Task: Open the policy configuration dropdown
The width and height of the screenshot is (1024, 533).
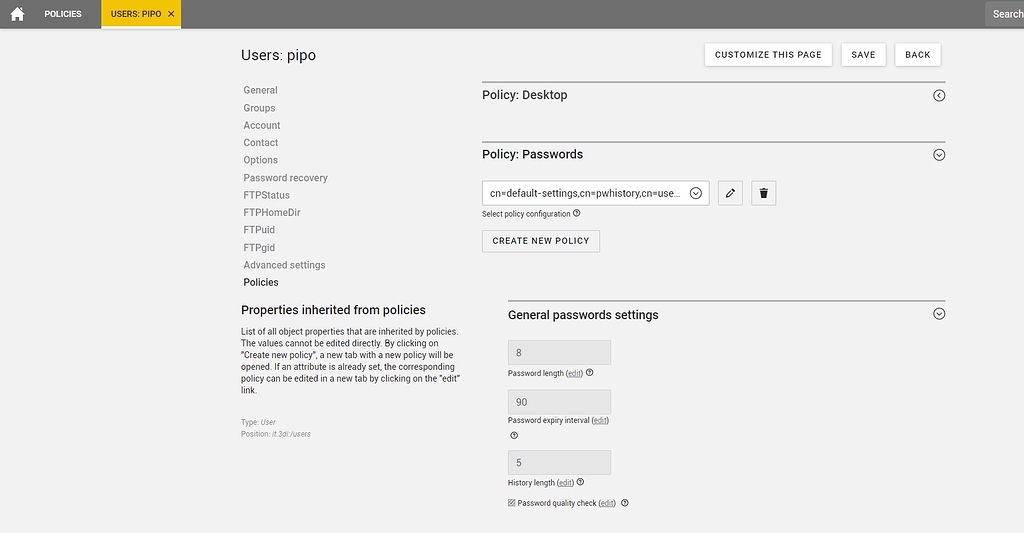Action: [x=696, y=193]
